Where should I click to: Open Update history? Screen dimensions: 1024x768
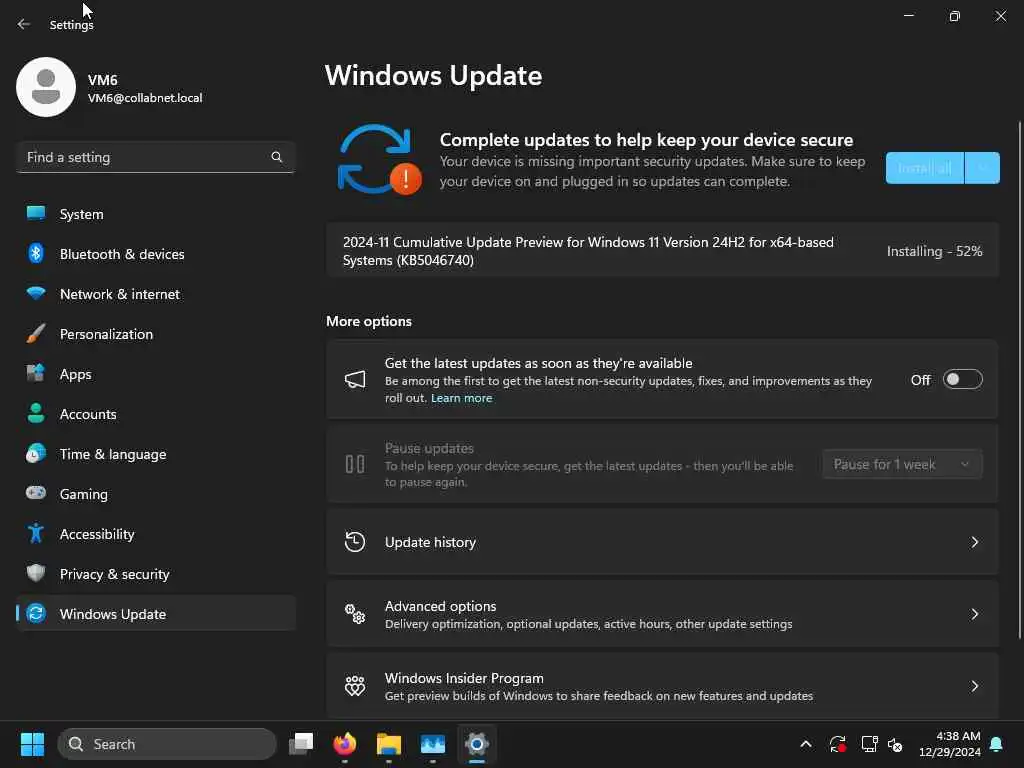point(662,542)
